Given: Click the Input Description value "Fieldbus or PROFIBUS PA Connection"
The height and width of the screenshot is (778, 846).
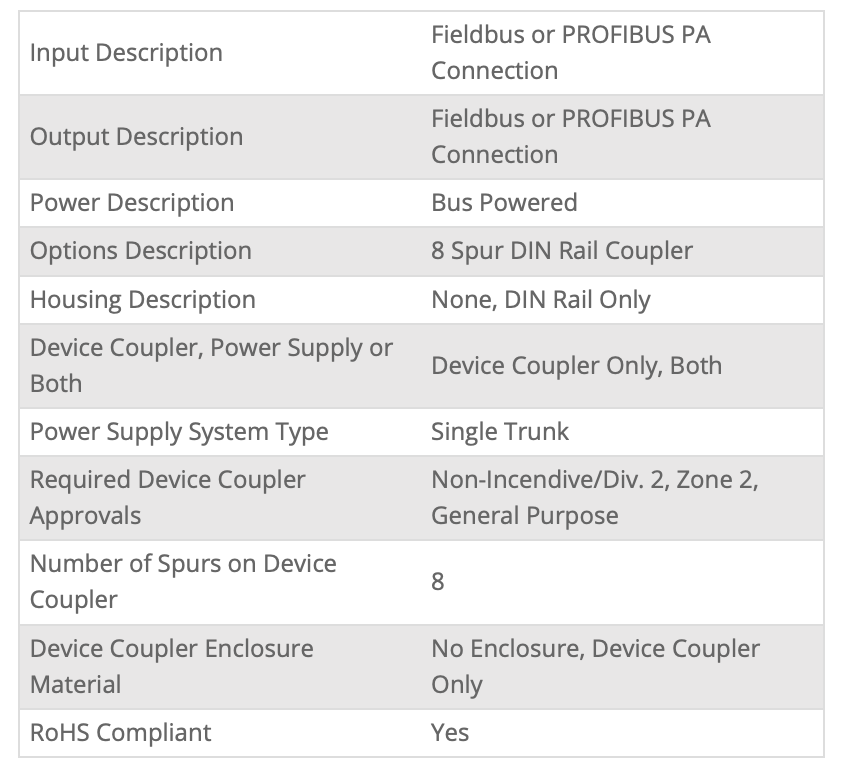Looking at the screenshot, I should click(570, 53).
